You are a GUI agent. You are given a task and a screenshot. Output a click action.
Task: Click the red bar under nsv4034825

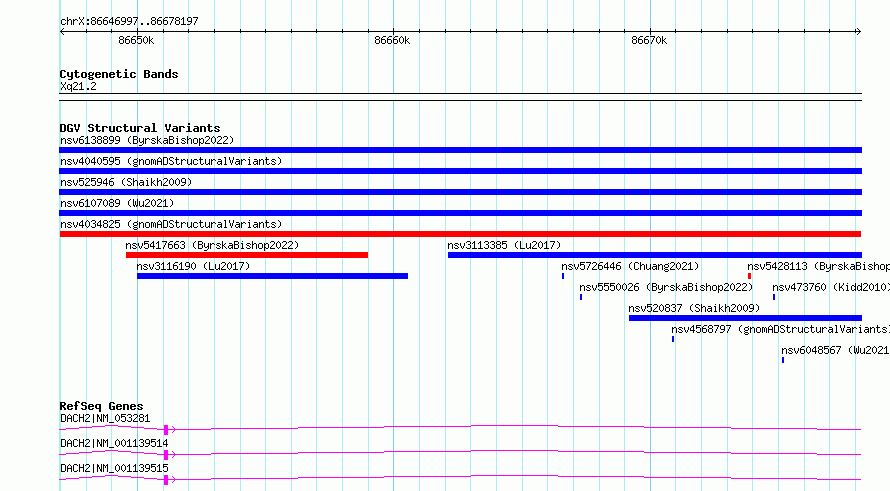pos(460,234)
